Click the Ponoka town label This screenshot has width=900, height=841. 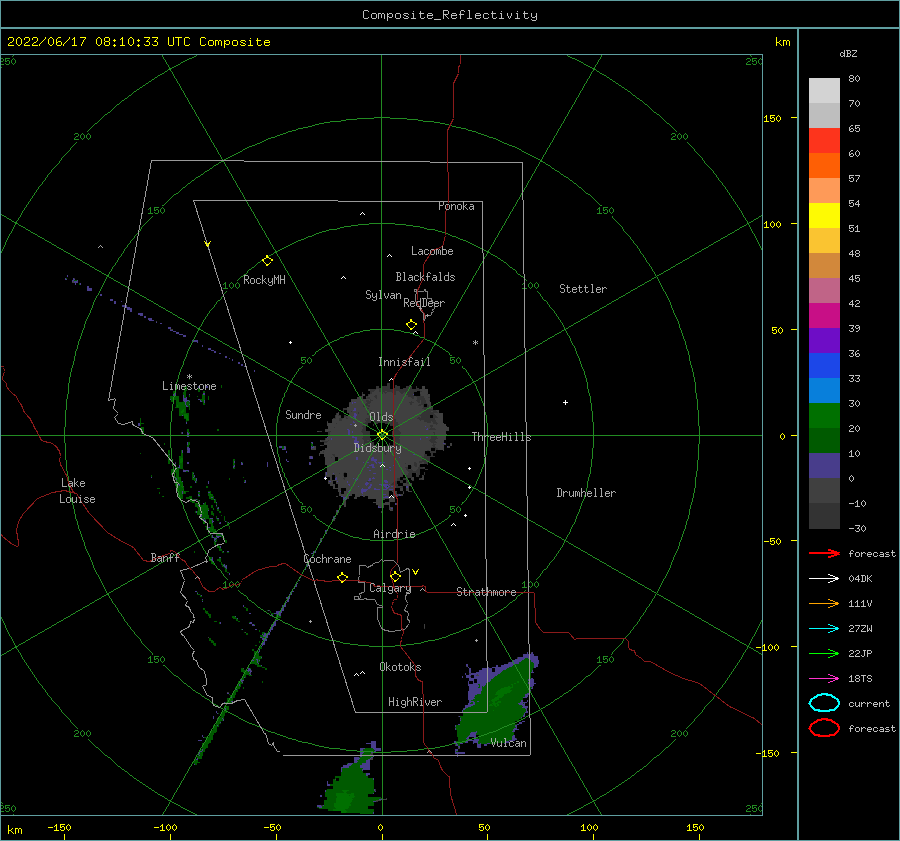(x=456, y=206)
